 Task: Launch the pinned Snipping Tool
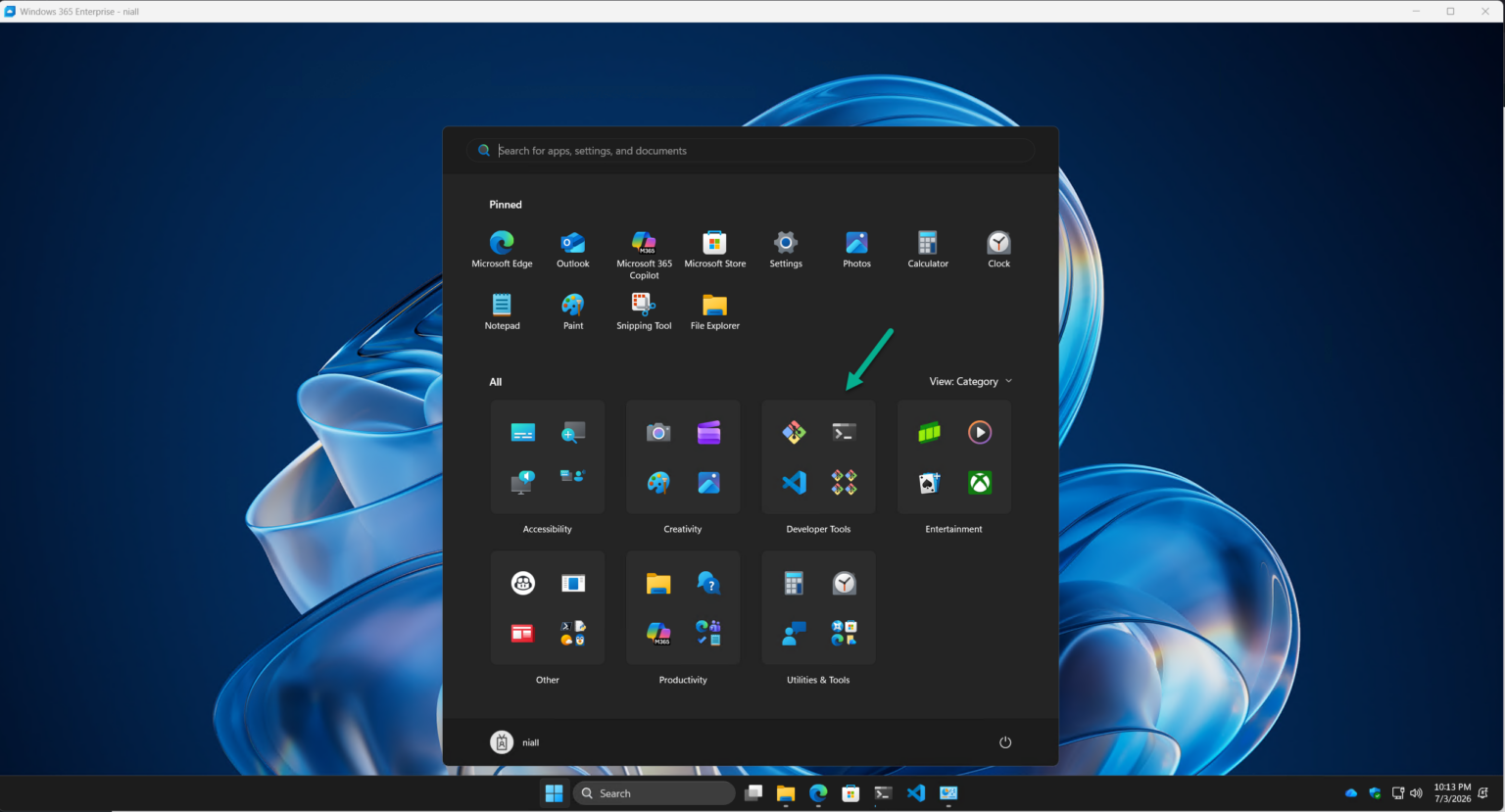click(644, 311)
